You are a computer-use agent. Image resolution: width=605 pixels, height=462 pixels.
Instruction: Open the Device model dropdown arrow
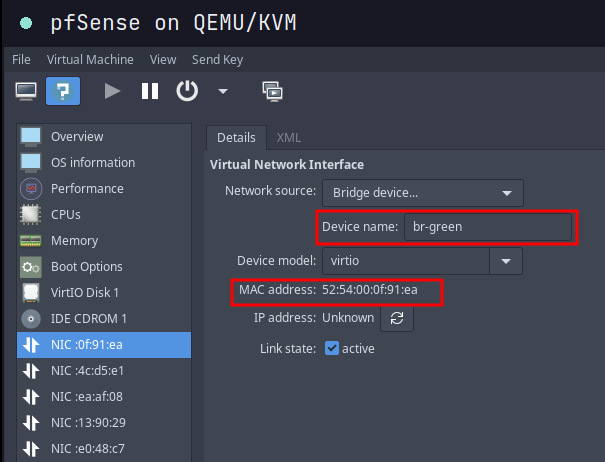pyautogui.click(x=506, y=261)
